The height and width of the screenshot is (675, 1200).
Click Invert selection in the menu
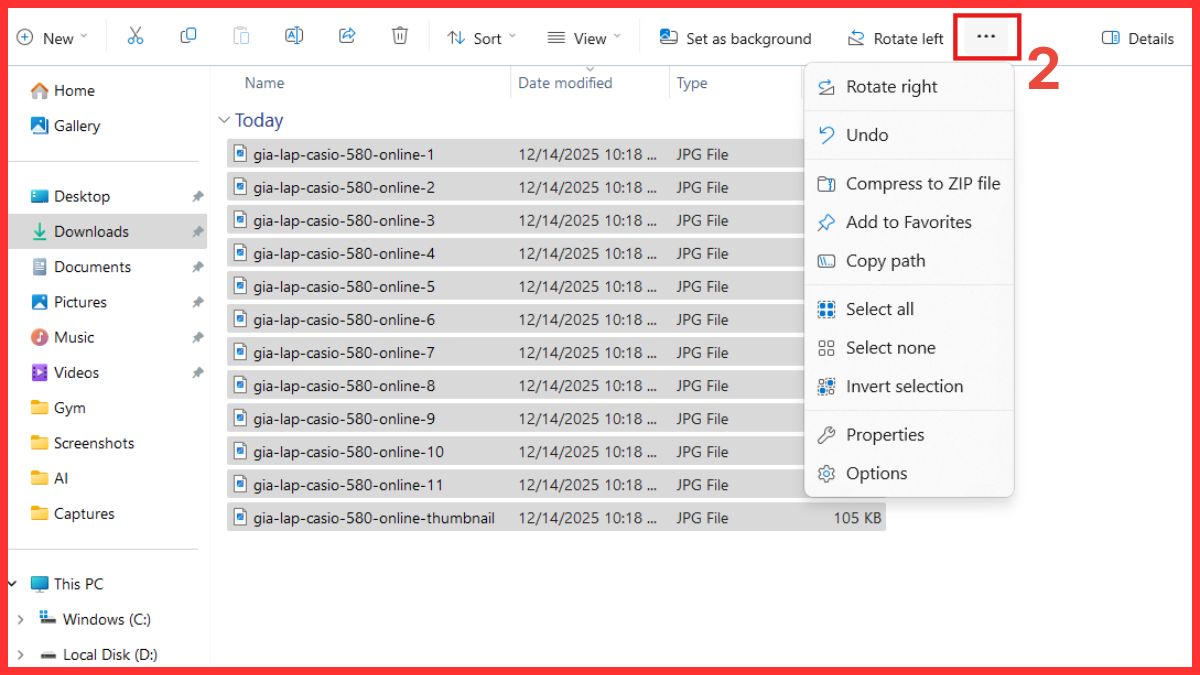point(905,386)
